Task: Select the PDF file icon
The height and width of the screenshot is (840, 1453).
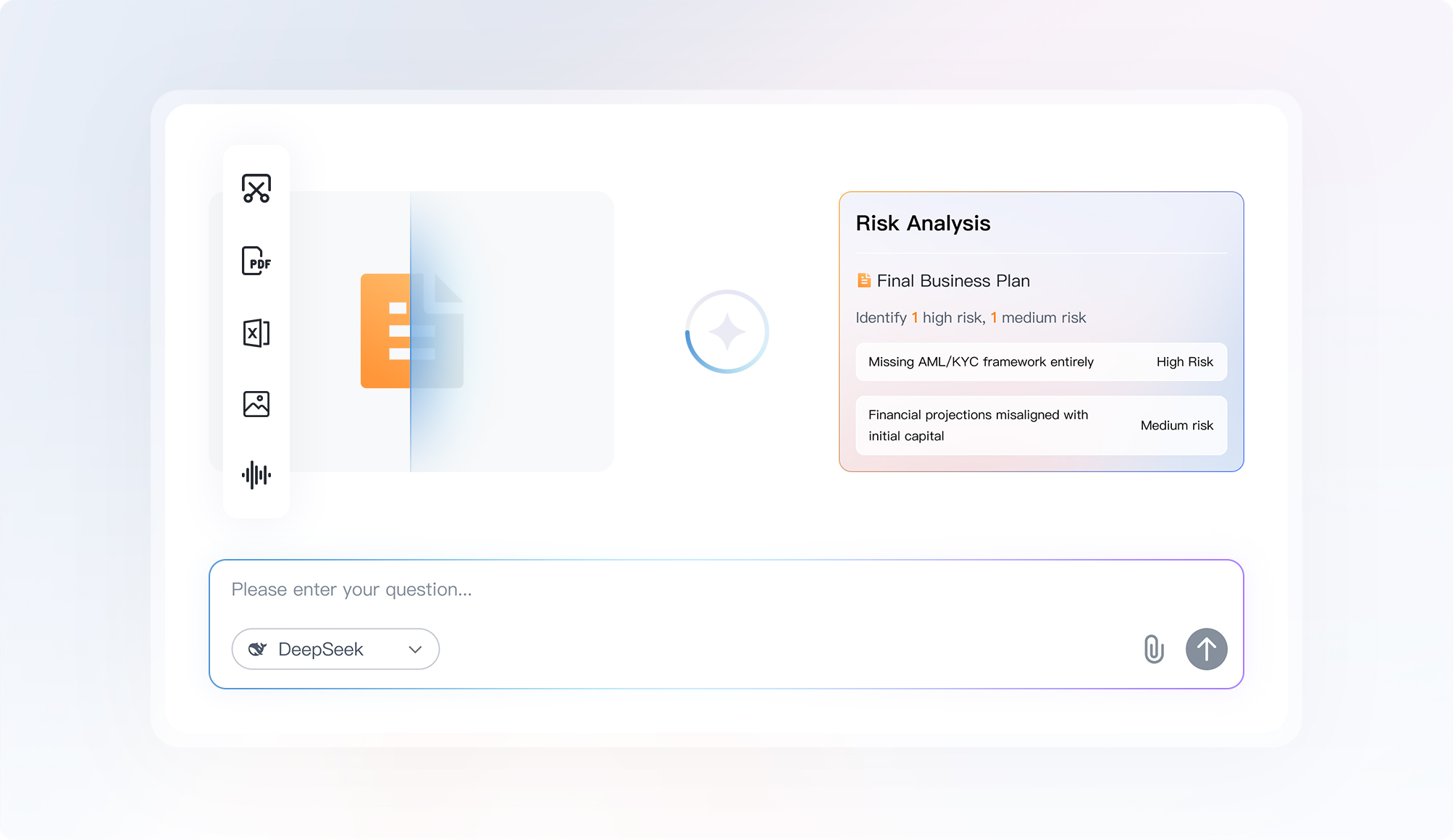Action: (x=256, y=261)
